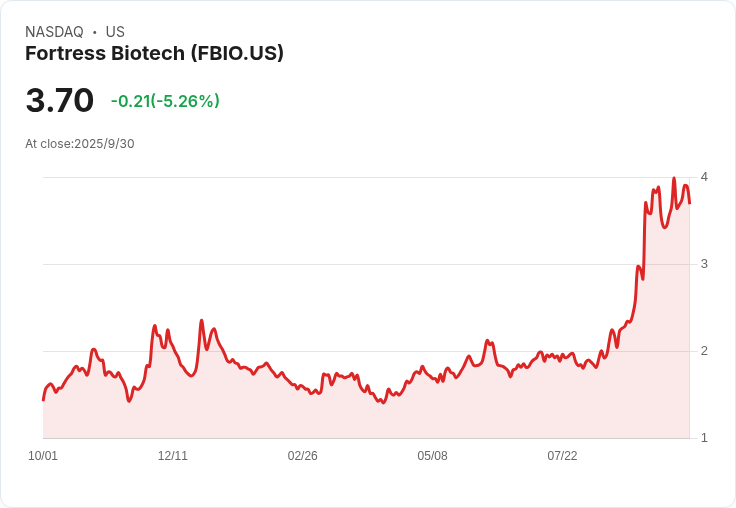Click the US market label
736x508 pixels.
[x=115, y=32]
